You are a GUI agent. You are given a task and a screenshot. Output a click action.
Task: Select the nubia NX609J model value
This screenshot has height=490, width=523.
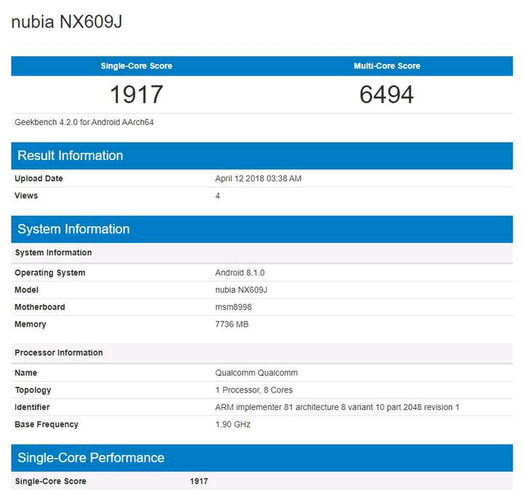click(x=241, y=290)
